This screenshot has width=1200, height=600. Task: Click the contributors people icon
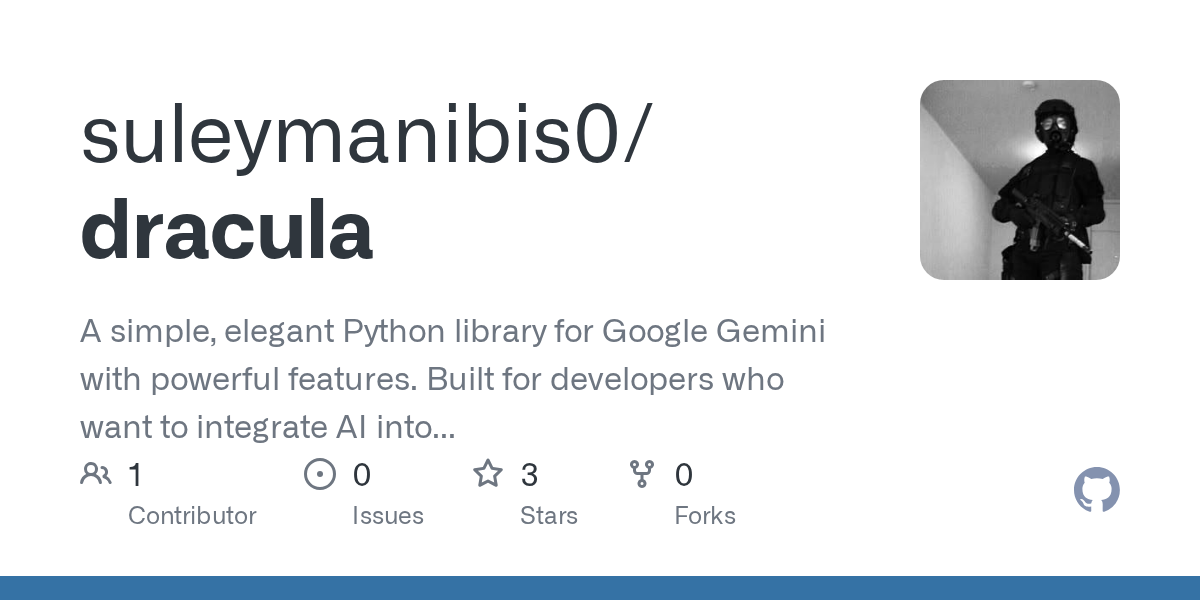click(x=96, y=474)
